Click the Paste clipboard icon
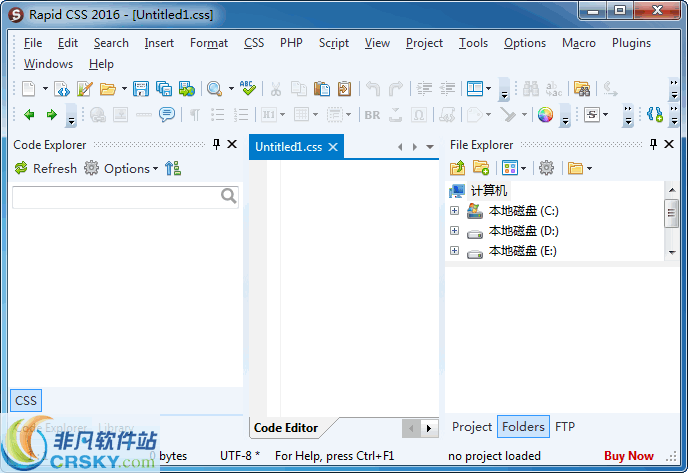This screenshot has width=688, height=473. pyautogui.click(x=322, y=89)
